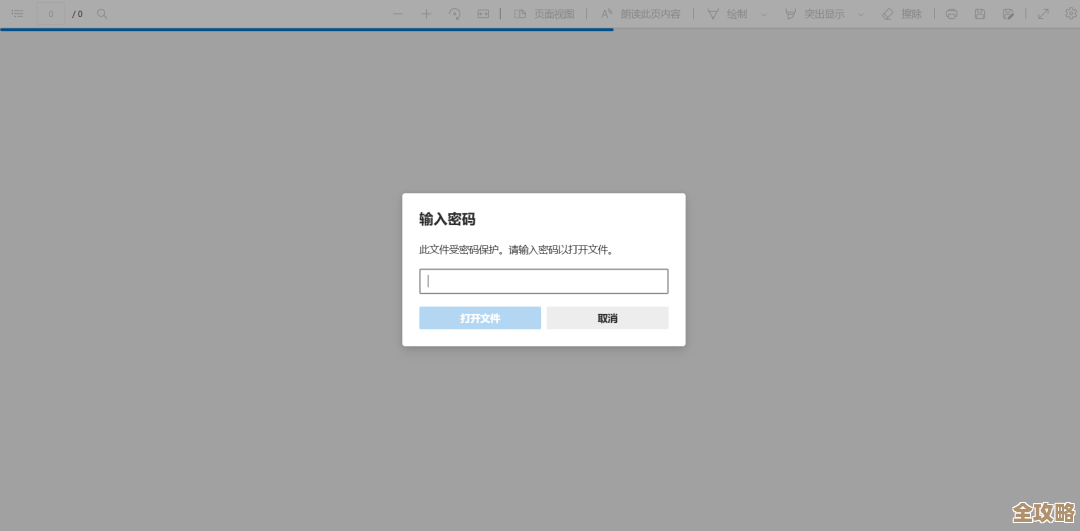Screen dimensions: 1080x531
Task: Expand the 绘制 dropdown arrow
Action: pos(764,14)
